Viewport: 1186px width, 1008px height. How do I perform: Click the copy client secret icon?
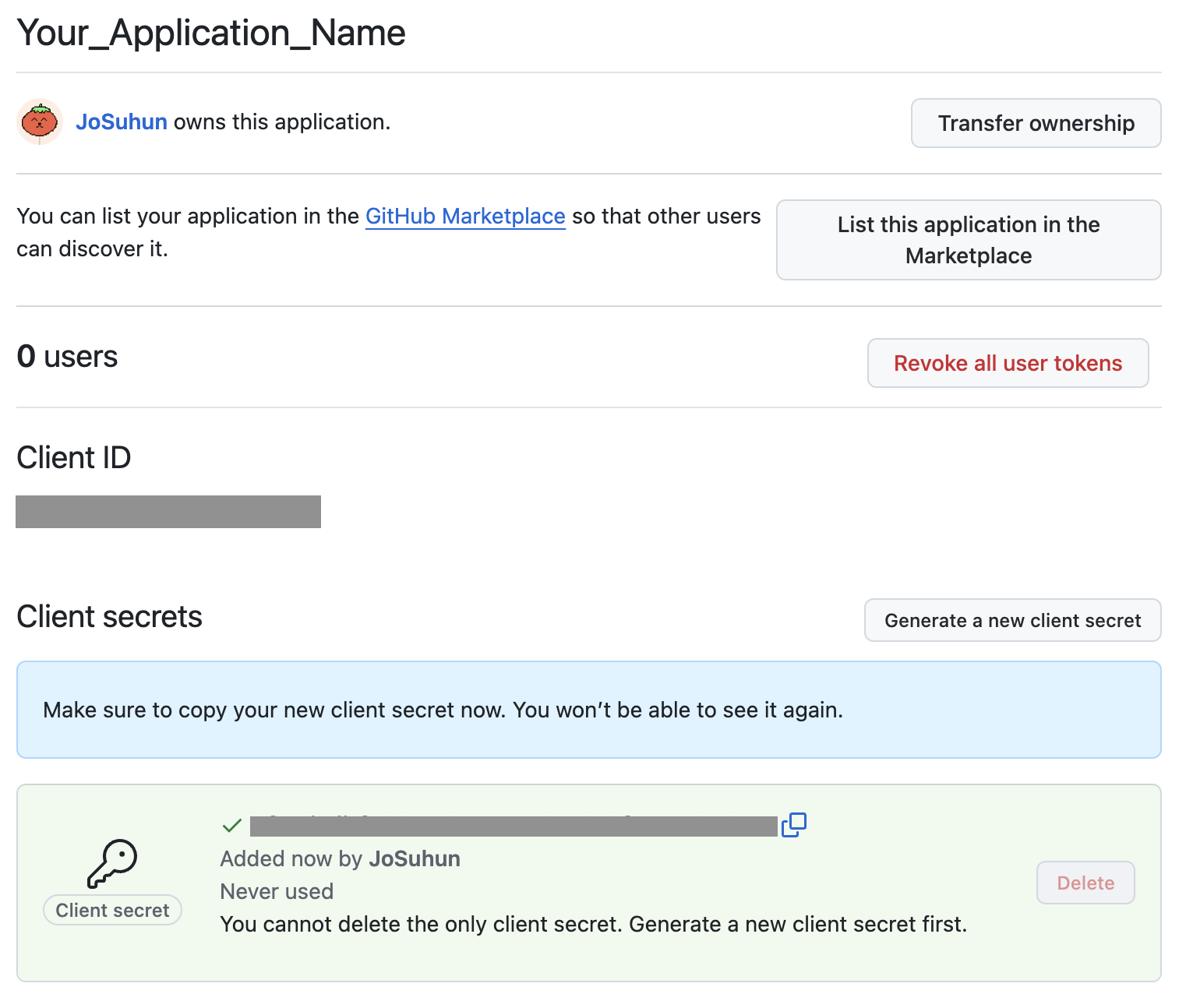[793, 824]
